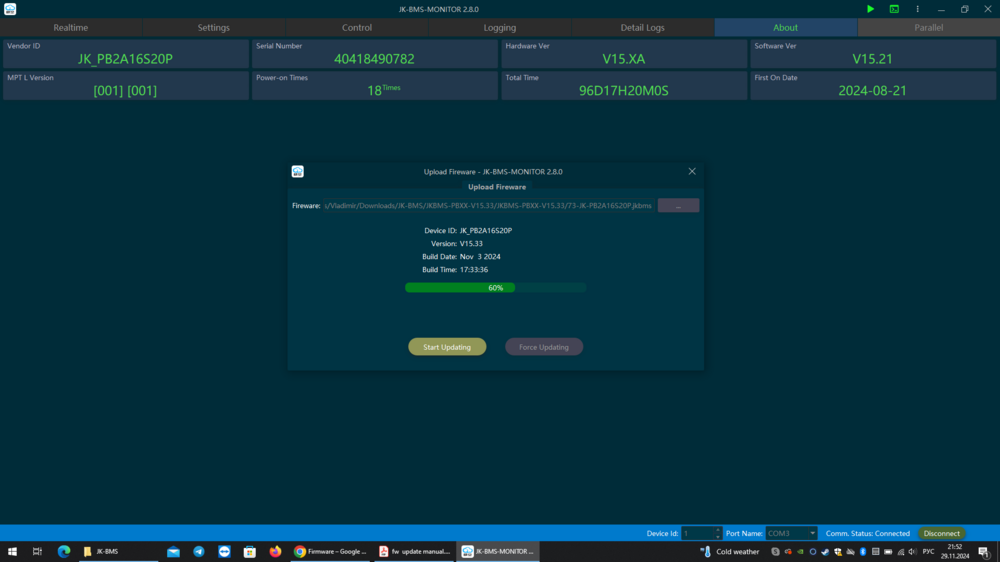1000x562 pixels.
Task: Click the Device Id number field
Action: (x=697, y=533)
